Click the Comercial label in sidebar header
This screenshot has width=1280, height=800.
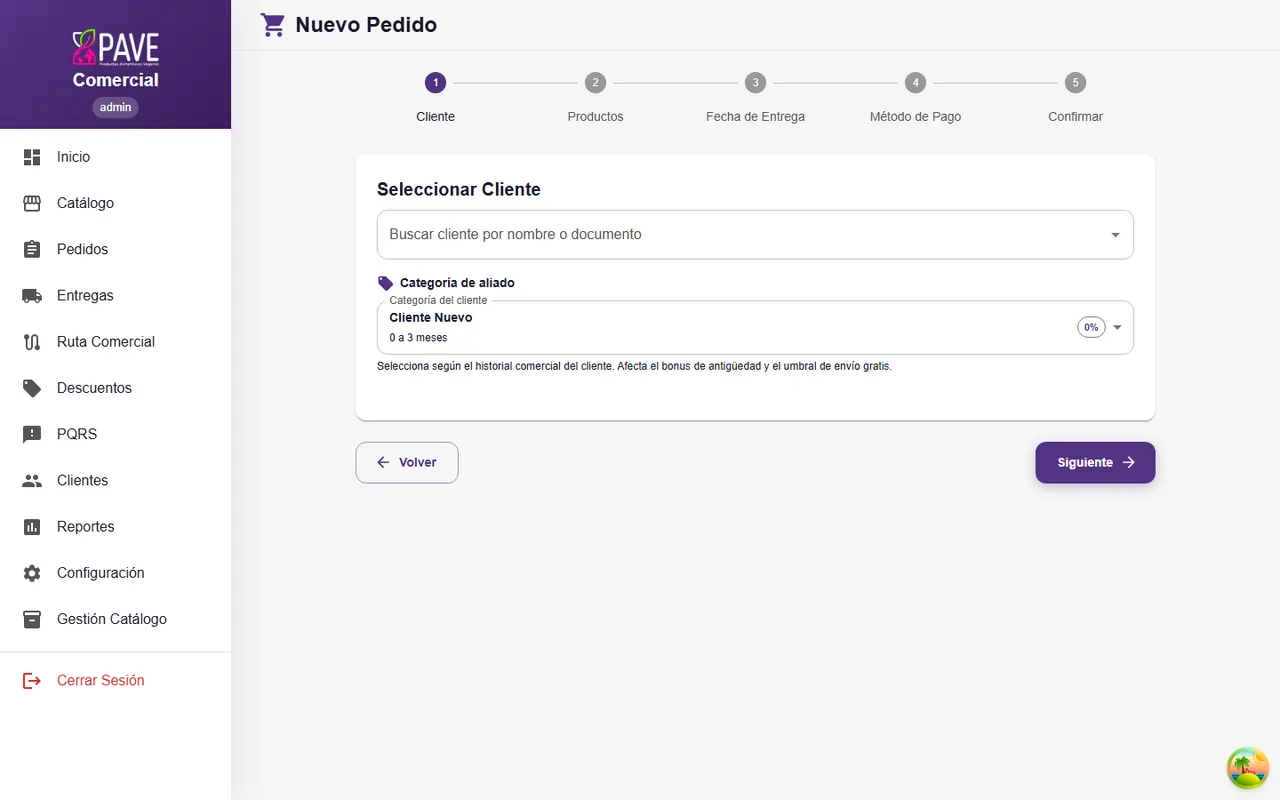(x=116, y=80)
